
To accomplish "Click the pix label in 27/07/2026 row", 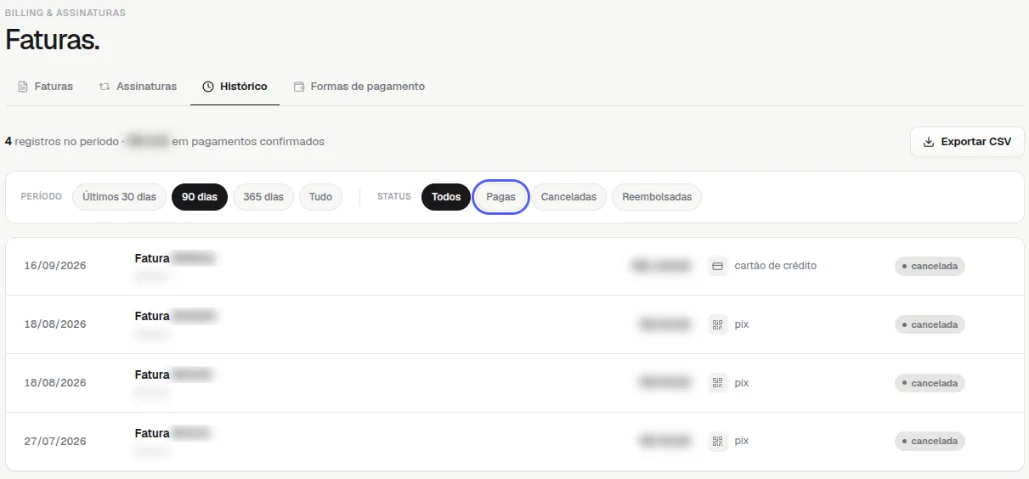I will tap(742, 441).
